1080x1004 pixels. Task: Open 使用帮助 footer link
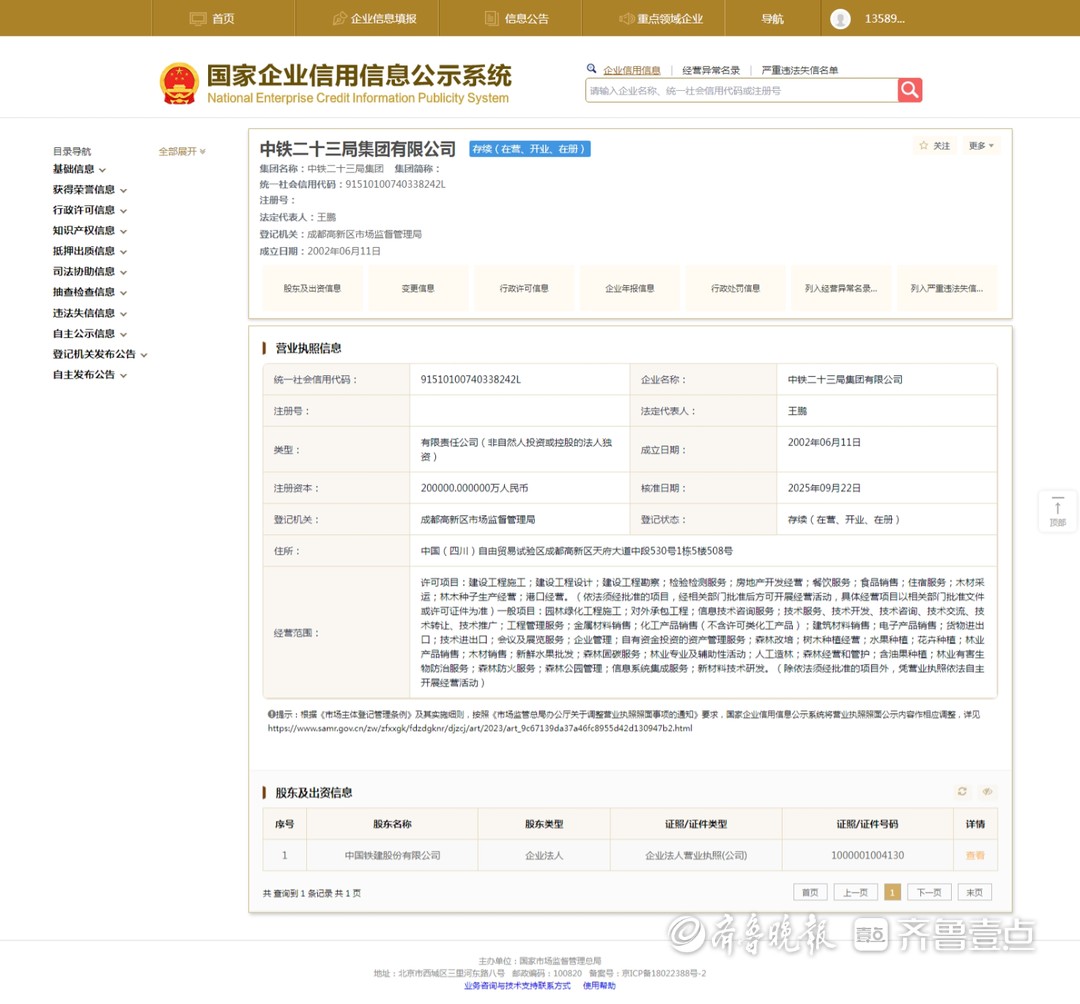(x=599, y=986)
